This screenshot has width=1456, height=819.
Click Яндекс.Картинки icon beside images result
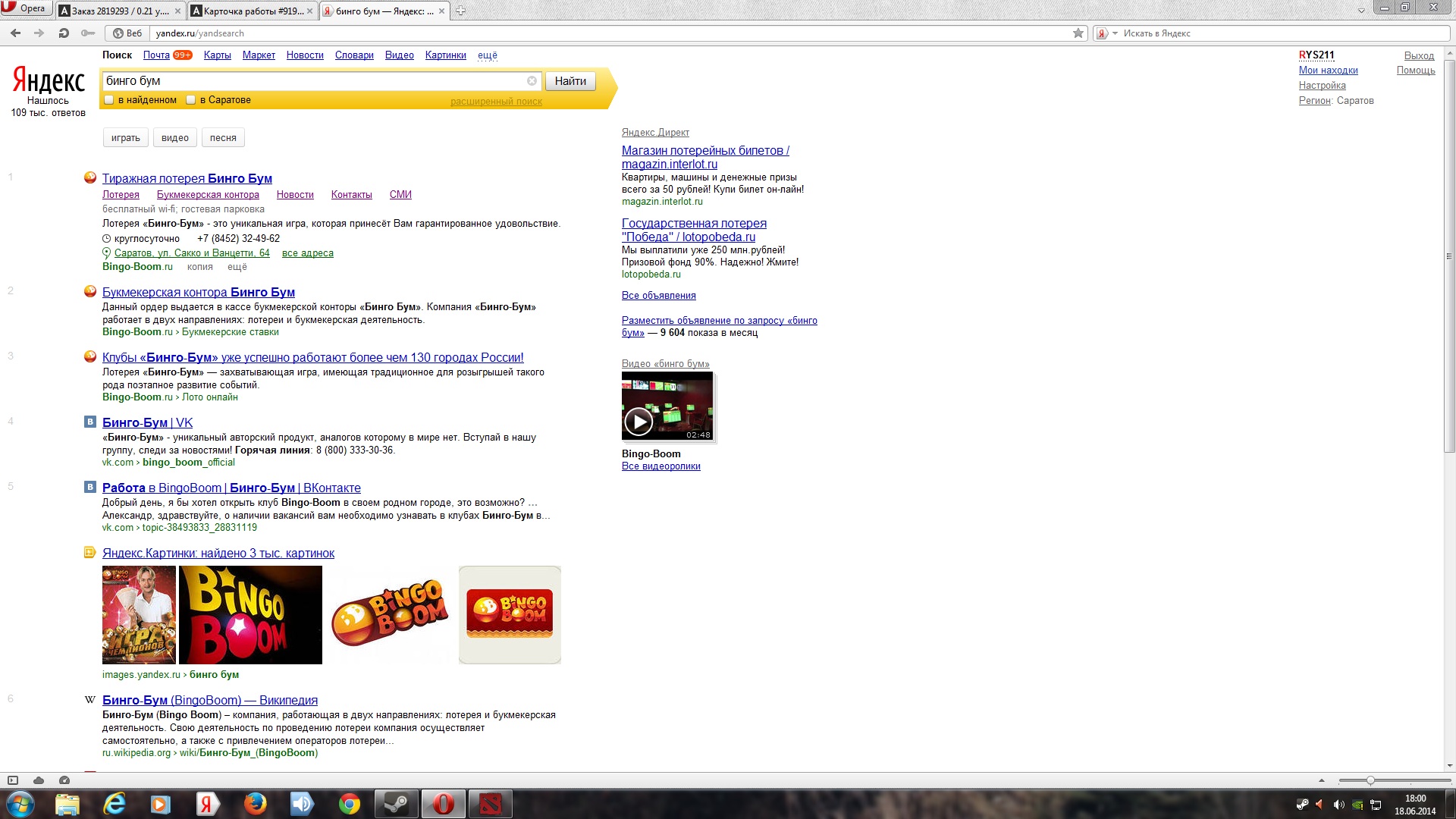90,552
